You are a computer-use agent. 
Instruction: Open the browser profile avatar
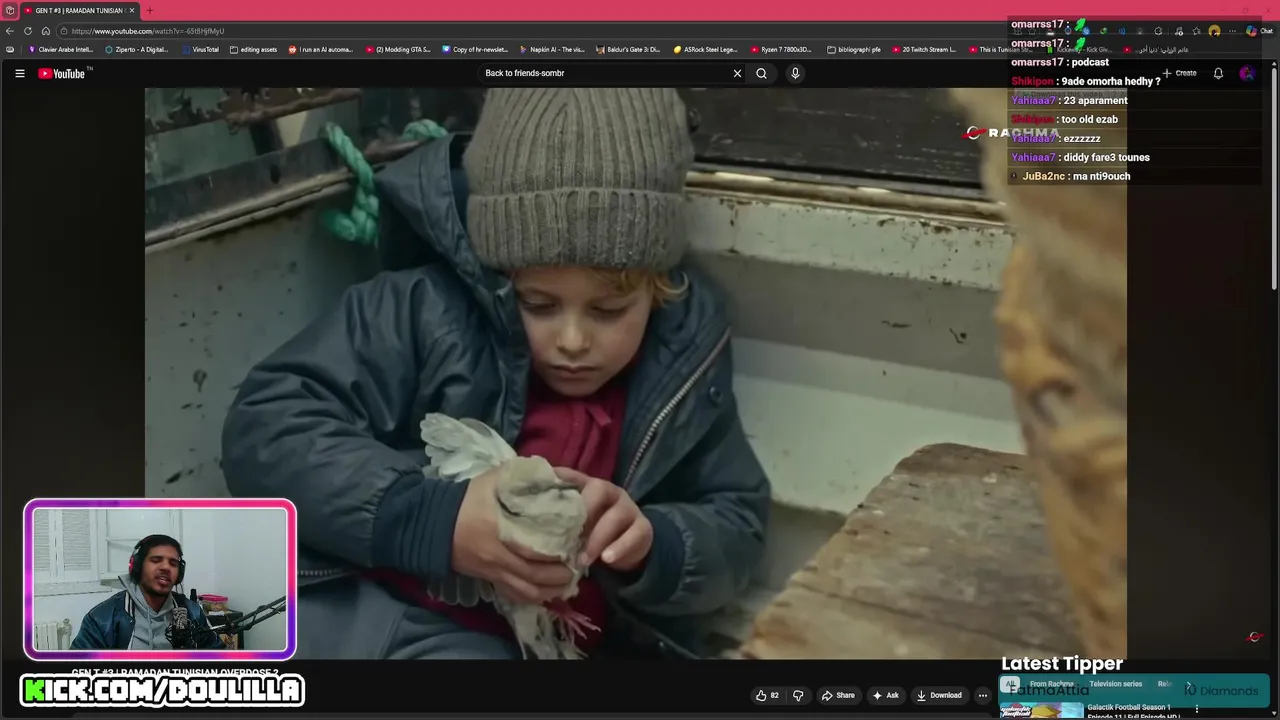pos(1214,31)
